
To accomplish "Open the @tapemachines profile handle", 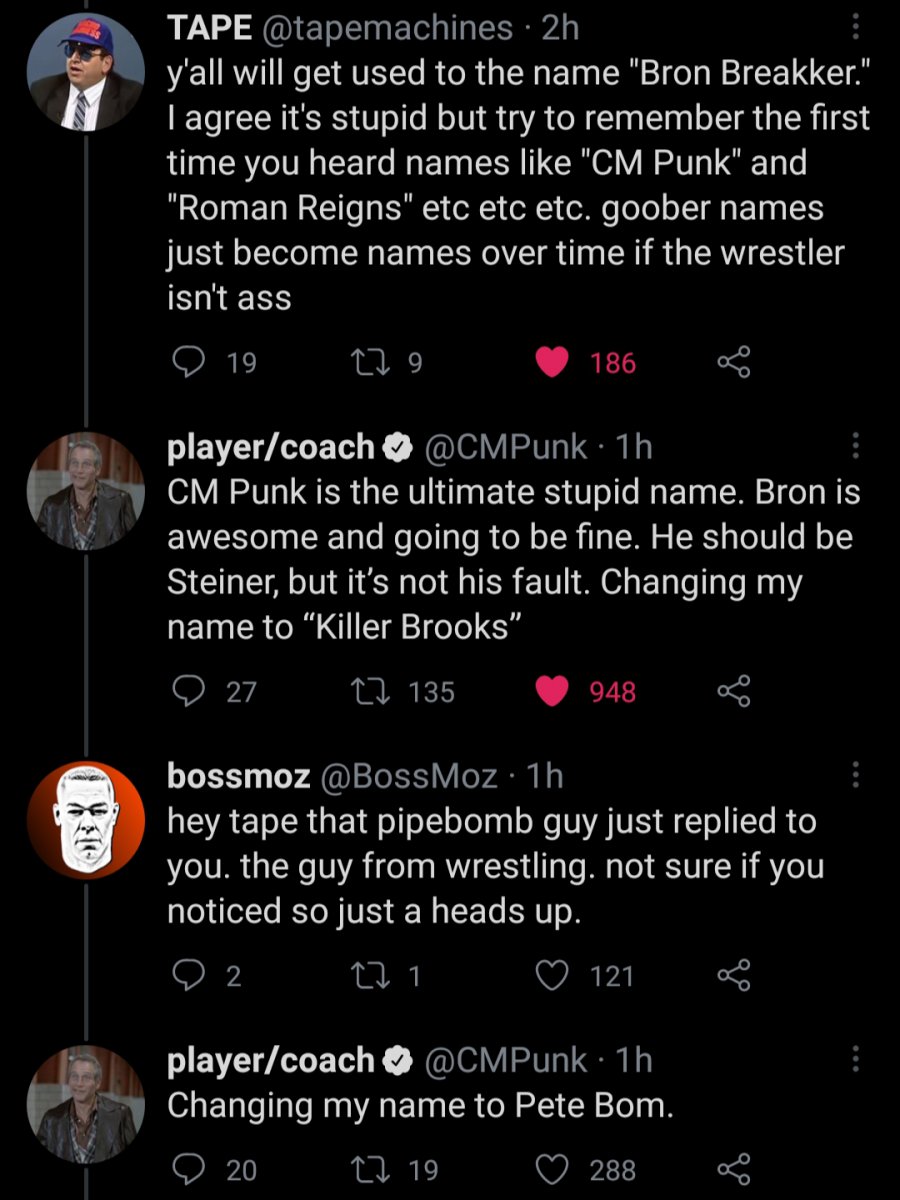I will [x=386, y=28].
